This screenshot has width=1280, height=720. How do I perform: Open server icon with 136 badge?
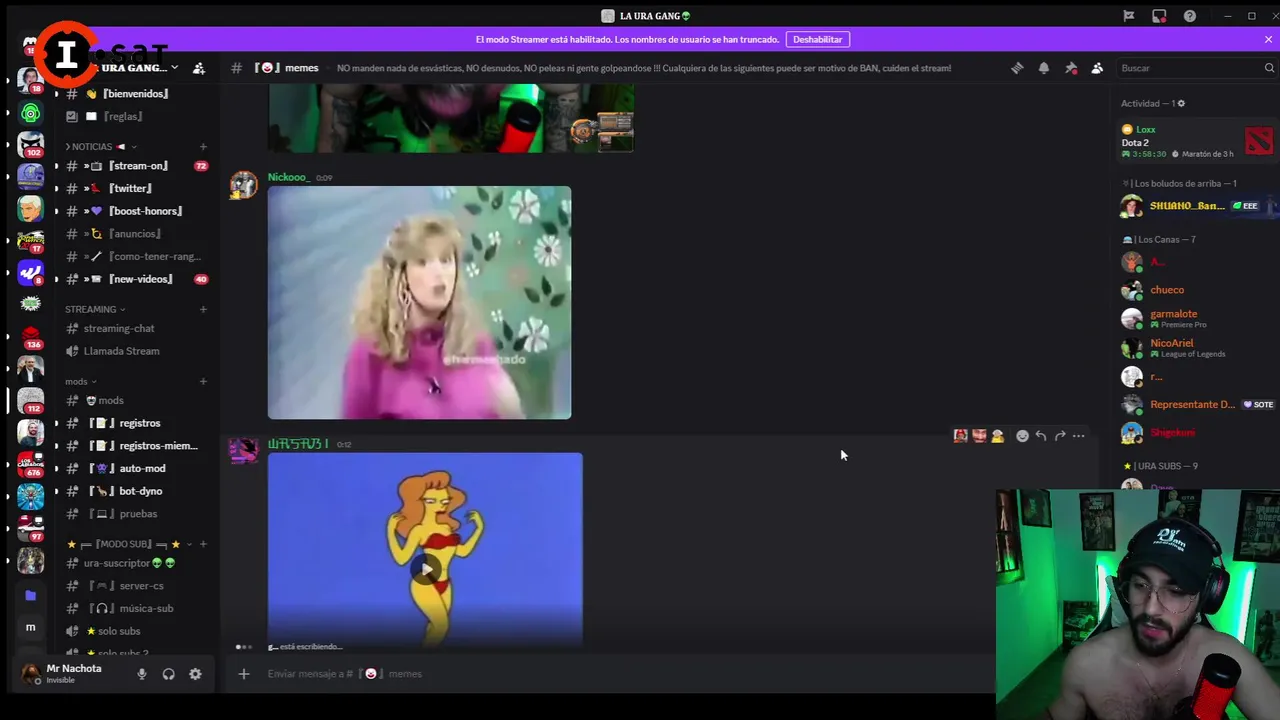click(31, 337)
